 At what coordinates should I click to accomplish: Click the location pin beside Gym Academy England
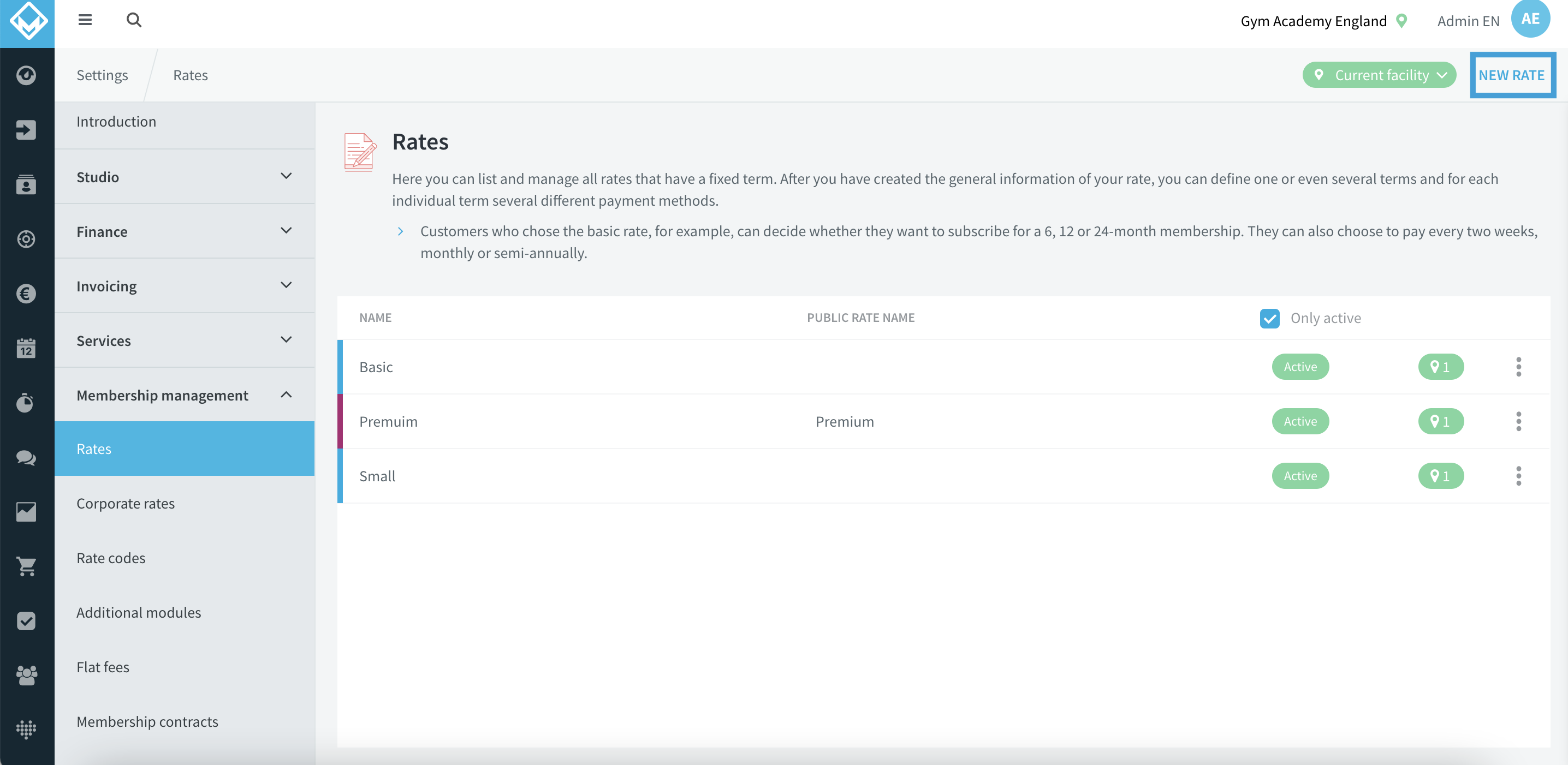tap(1402, 21)
